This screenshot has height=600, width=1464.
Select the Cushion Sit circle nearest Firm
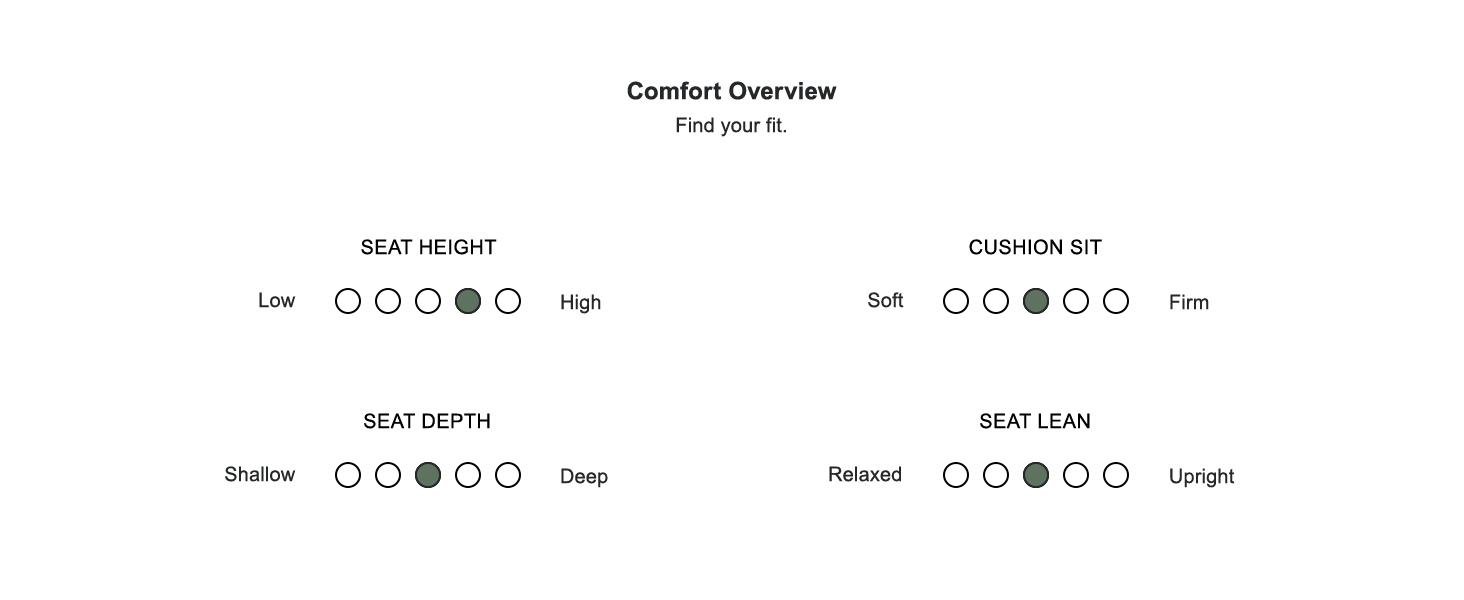(1116, 301)
